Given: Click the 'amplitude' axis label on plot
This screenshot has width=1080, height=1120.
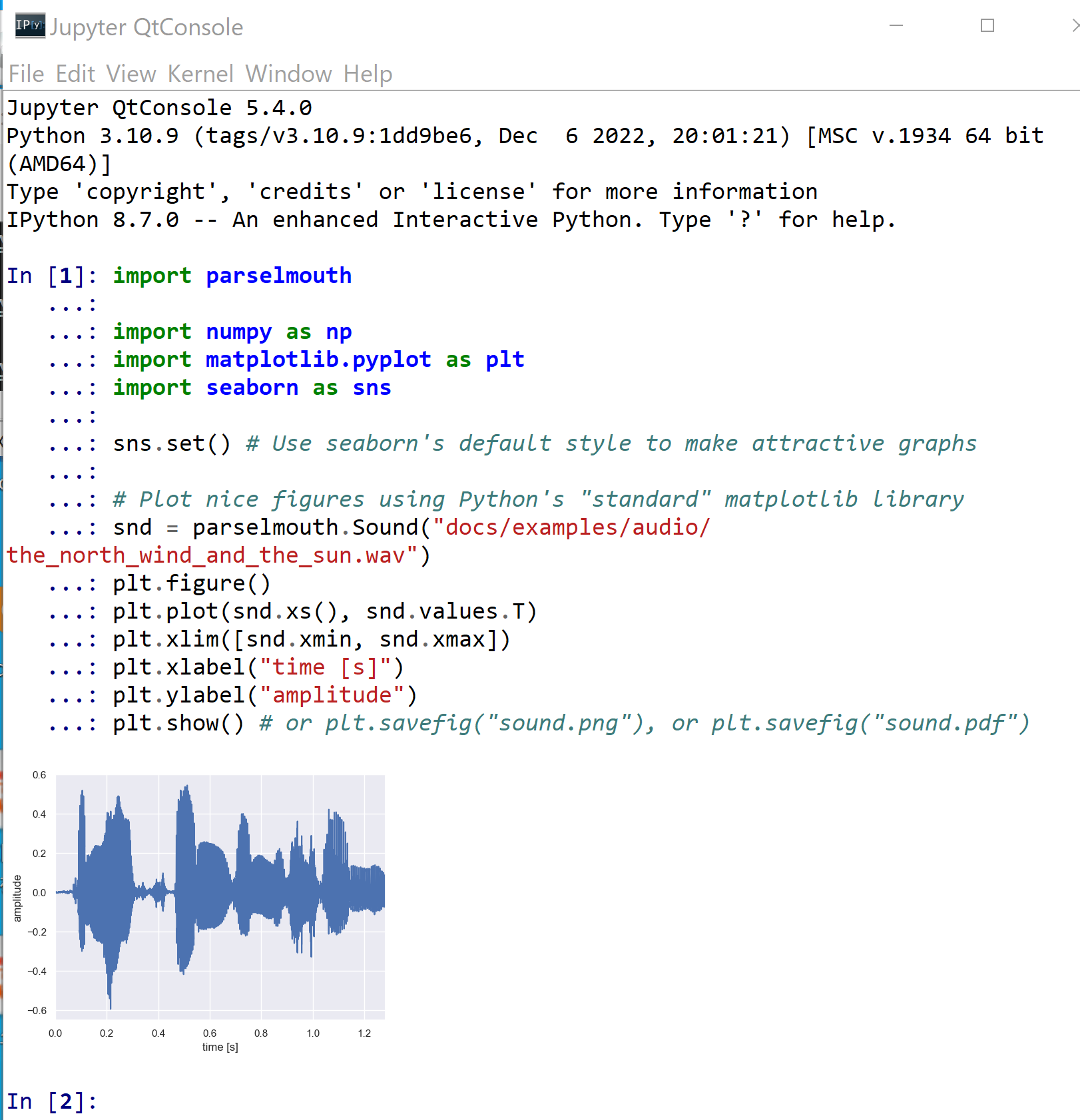Looking at the screenshot, I should coord(17,898).
